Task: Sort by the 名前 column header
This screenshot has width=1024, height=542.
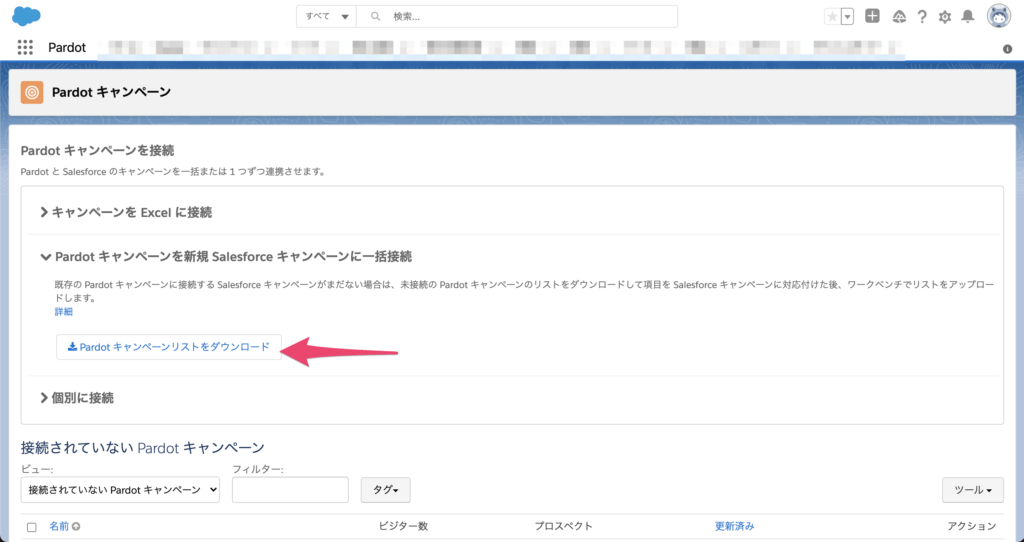Action: click(59, 526)
